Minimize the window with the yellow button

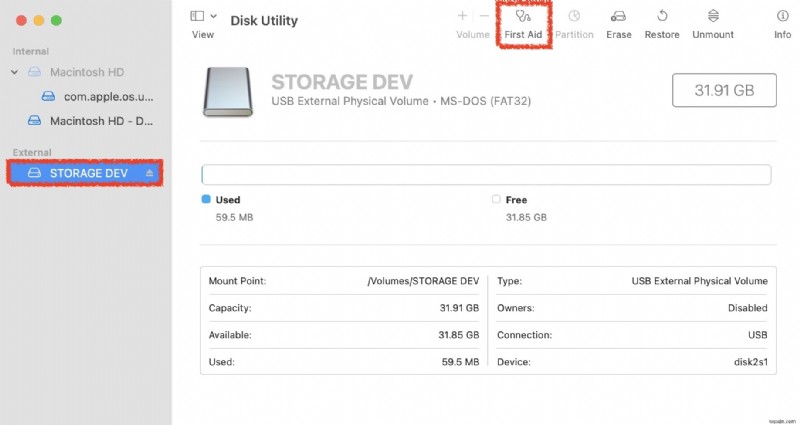pyautogui.click(x=39, y=20)
